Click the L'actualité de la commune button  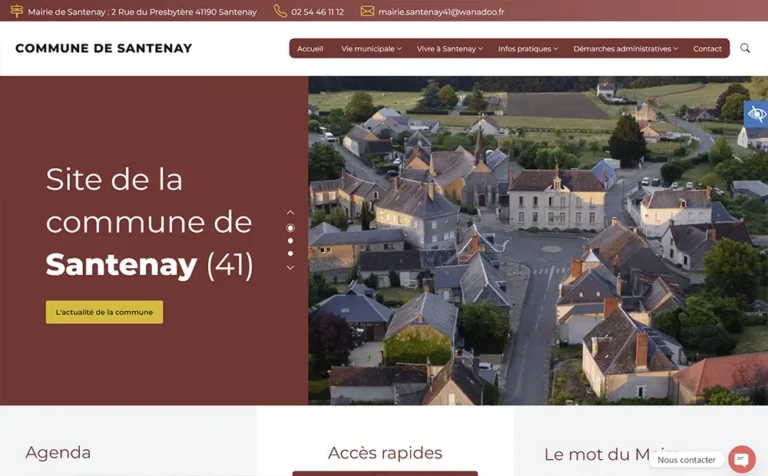pos(104,312)
